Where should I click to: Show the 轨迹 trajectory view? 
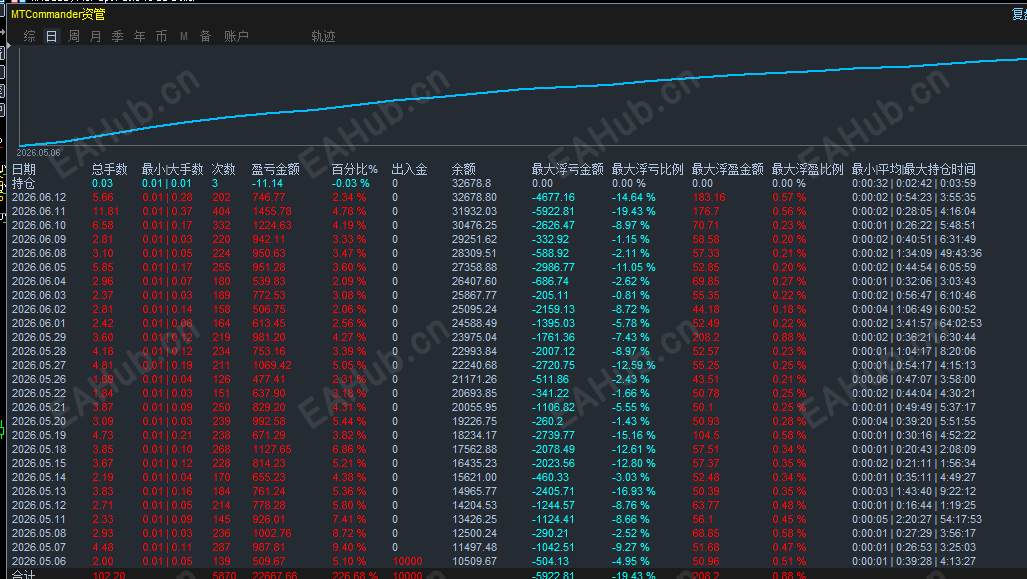(324, 37)
